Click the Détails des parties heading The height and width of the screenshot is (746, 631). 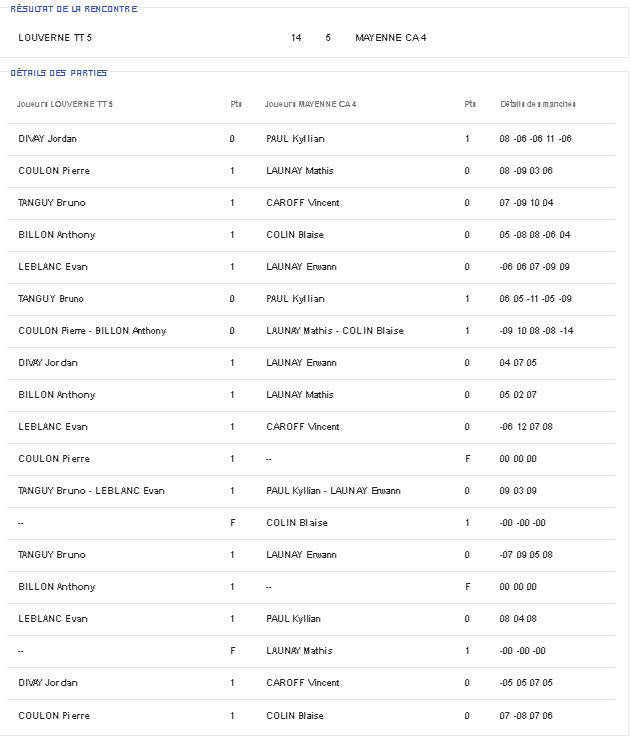coord(58,73)
